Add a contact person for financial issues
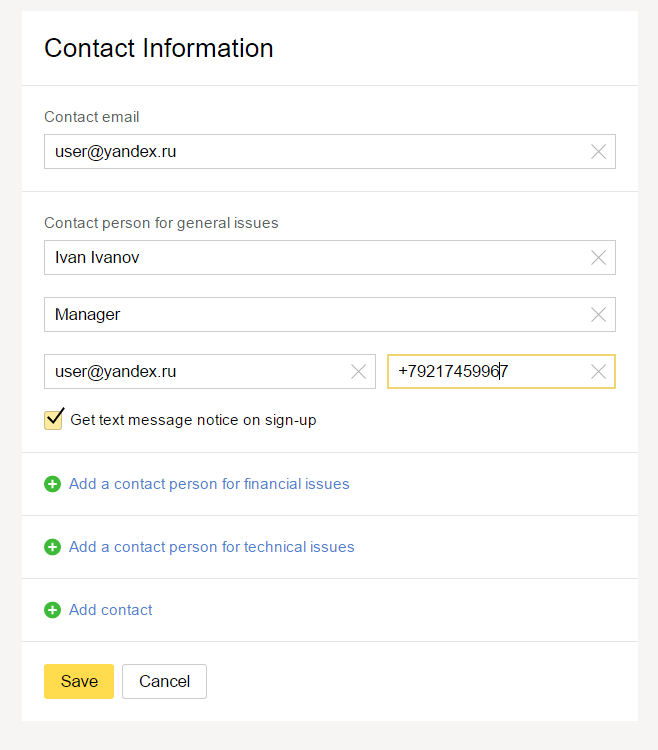The image size is (658, 750). (x=209, y=484)
